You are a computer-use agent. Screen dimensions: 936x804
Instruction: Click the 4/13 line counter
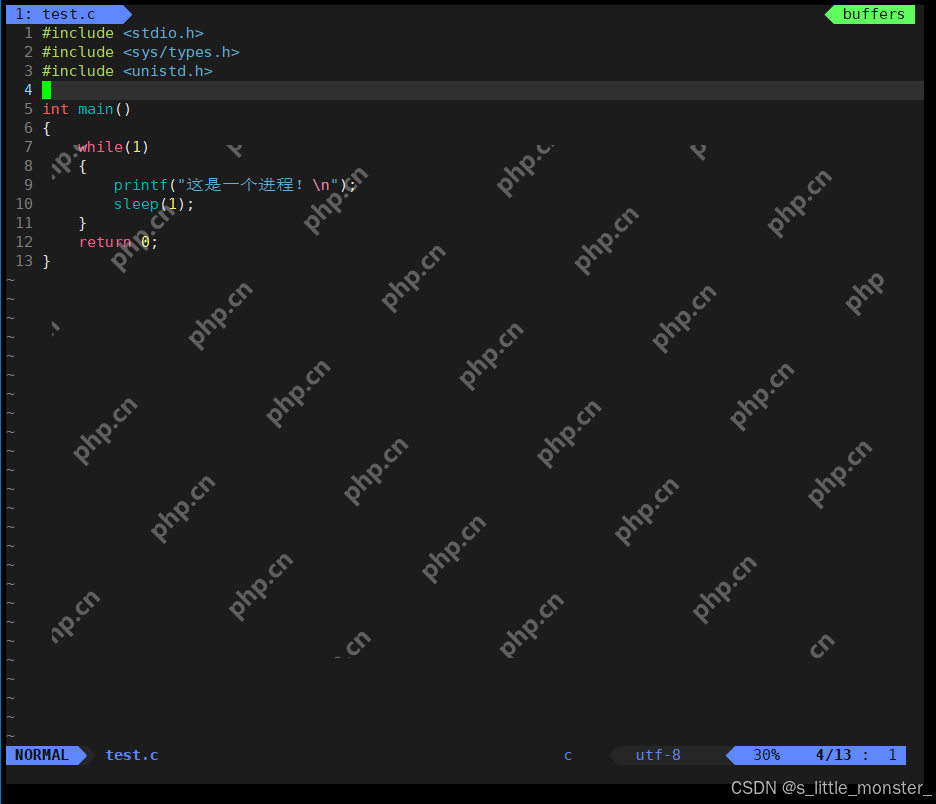pos(833,755)
